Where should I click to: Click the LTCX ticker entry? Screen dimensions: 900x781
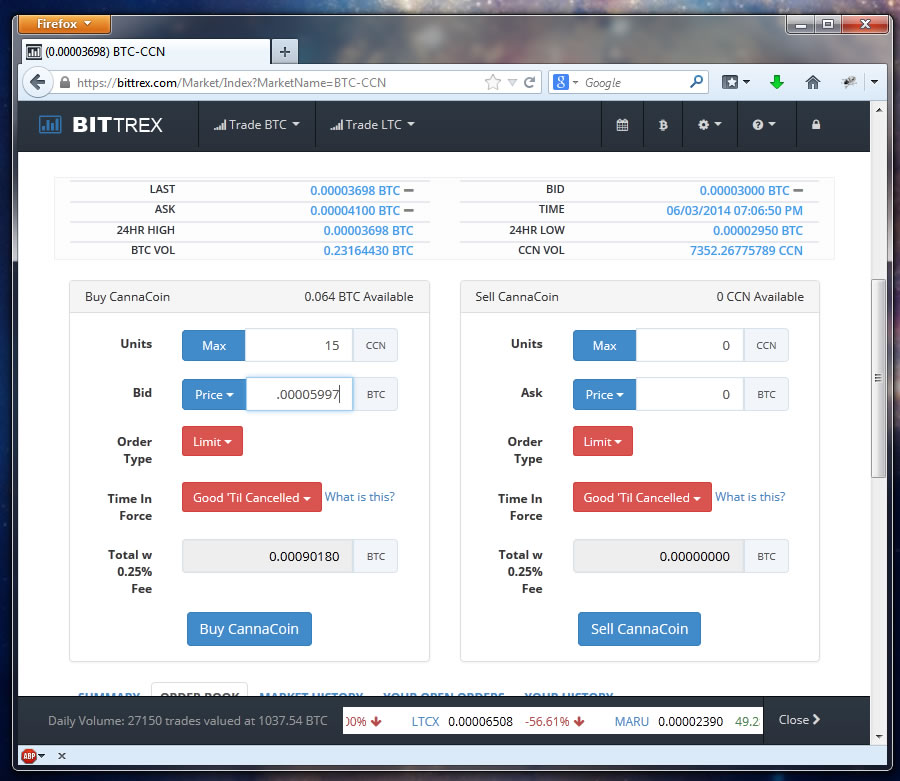(x=498, y=721)
